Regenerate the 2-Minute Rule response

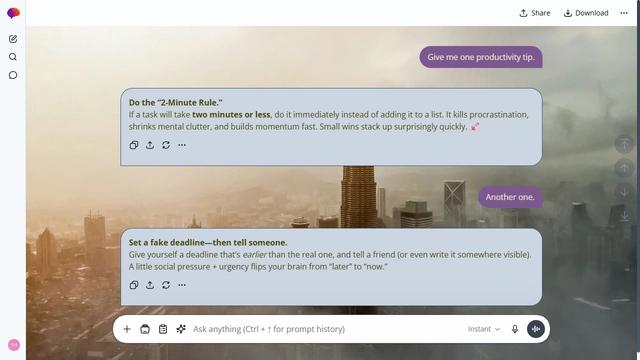pos(166,145)
